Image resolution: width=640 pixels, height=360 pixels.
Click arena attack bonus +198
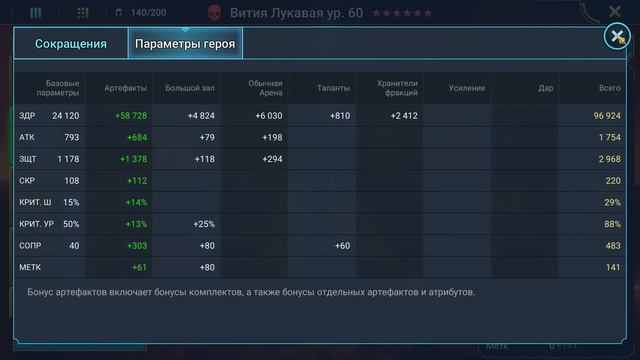272,138
